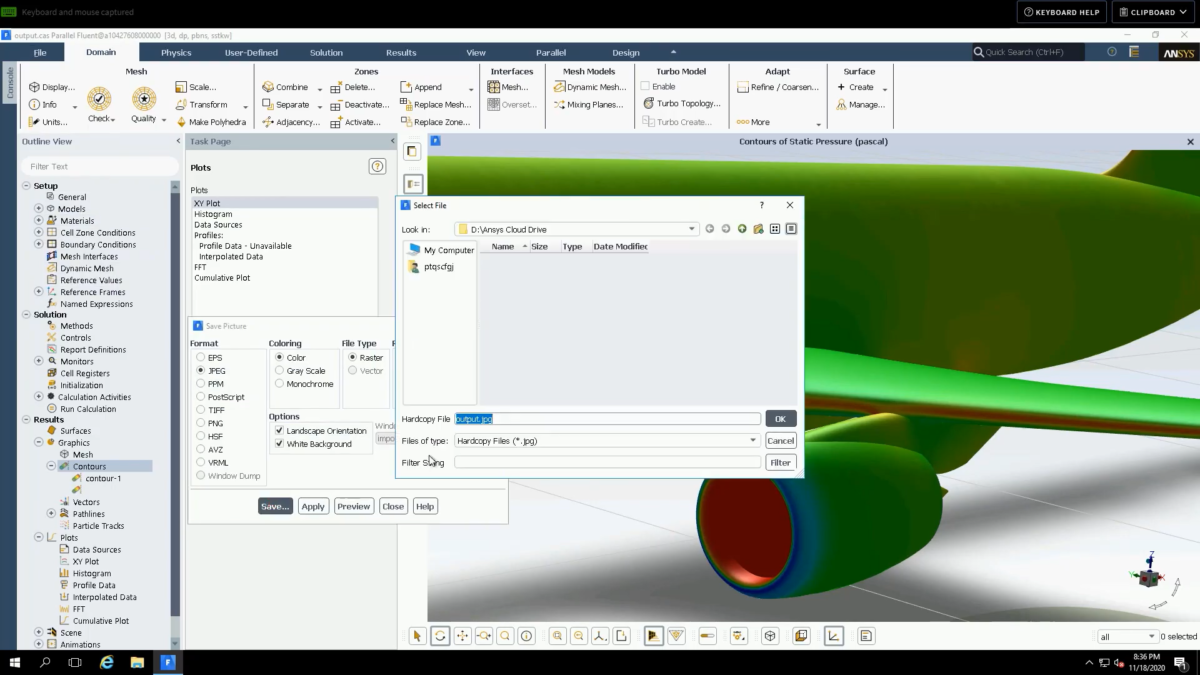Screen dimensions: 1200x675
Task: Go to parent folder in Select File
Action: (742, 229)
